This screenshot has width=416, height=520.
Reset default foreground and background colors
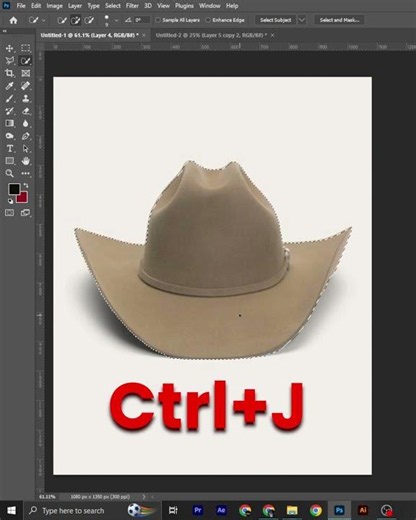coord(10,201)
